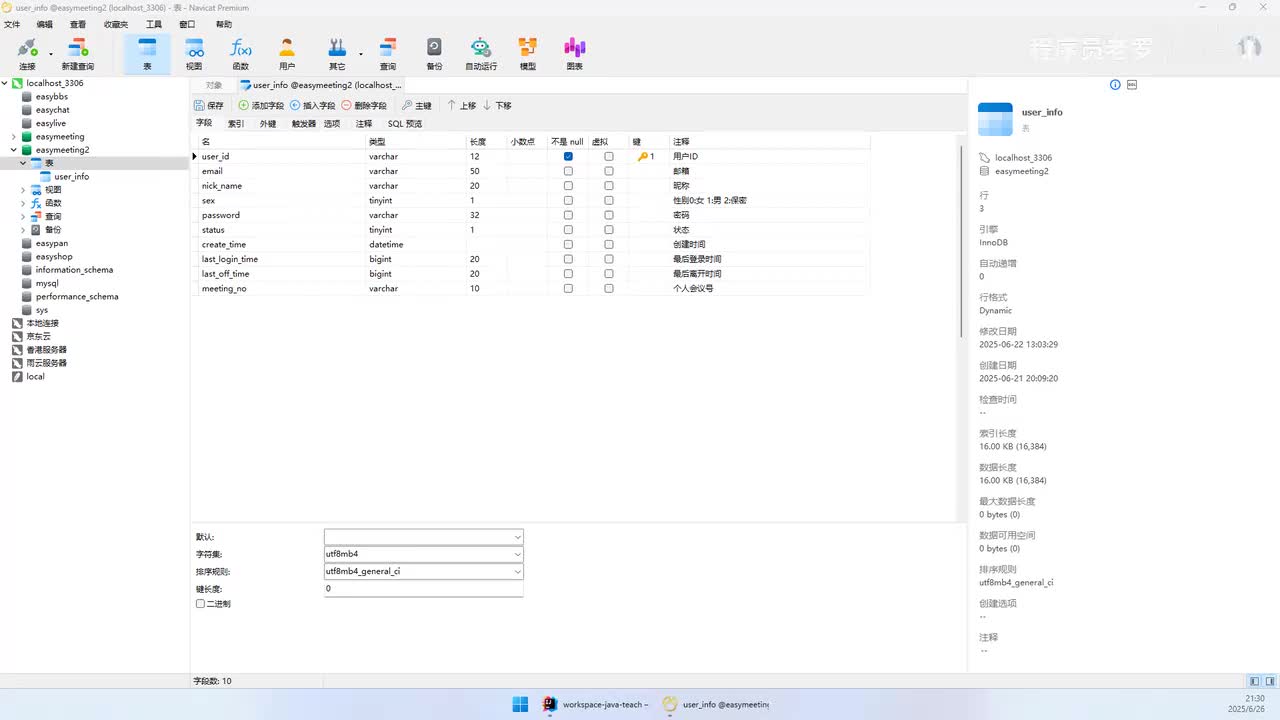Open the 帮助 Help menu
Viewport: 1280px width, 720px height.
tap(224, 24)
